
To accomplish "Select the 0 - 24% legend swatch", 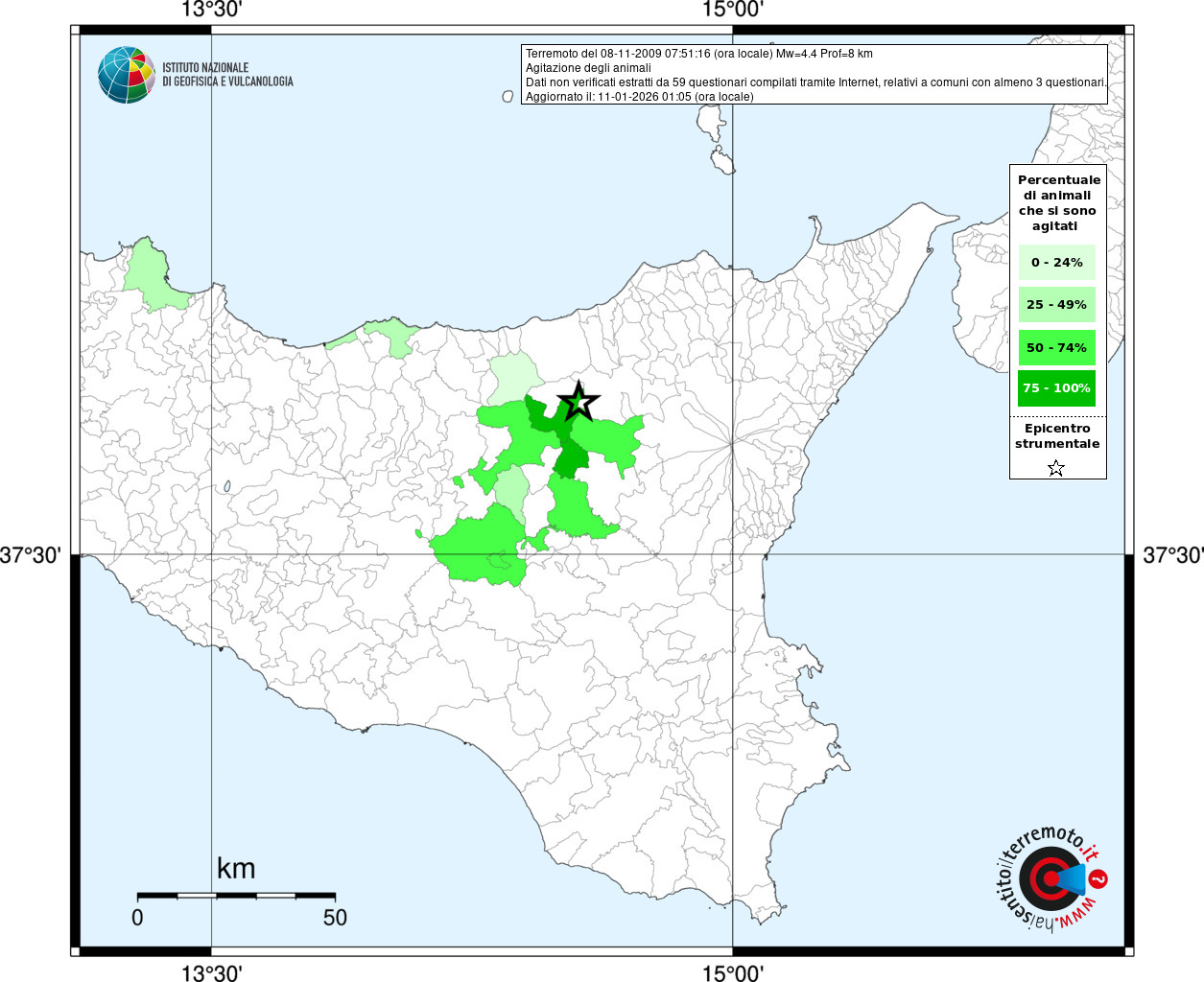I will 1057,262.
